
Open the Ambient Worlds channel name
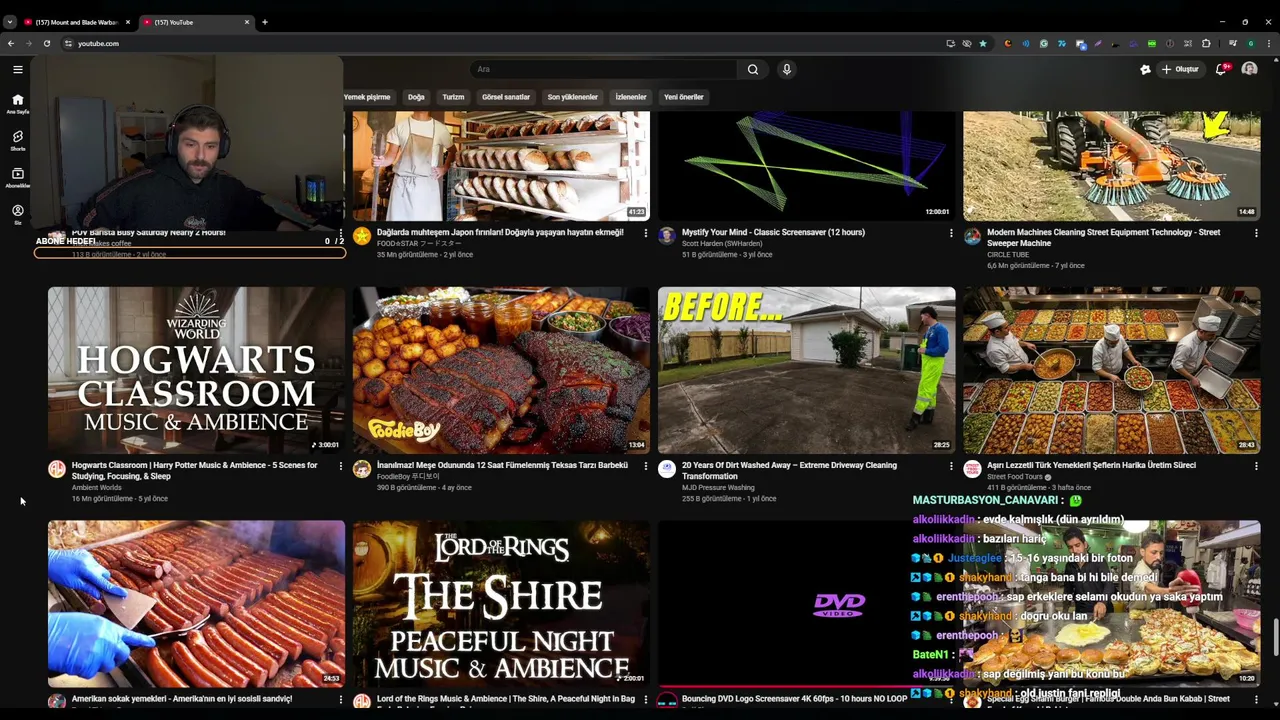coord(97,488)
